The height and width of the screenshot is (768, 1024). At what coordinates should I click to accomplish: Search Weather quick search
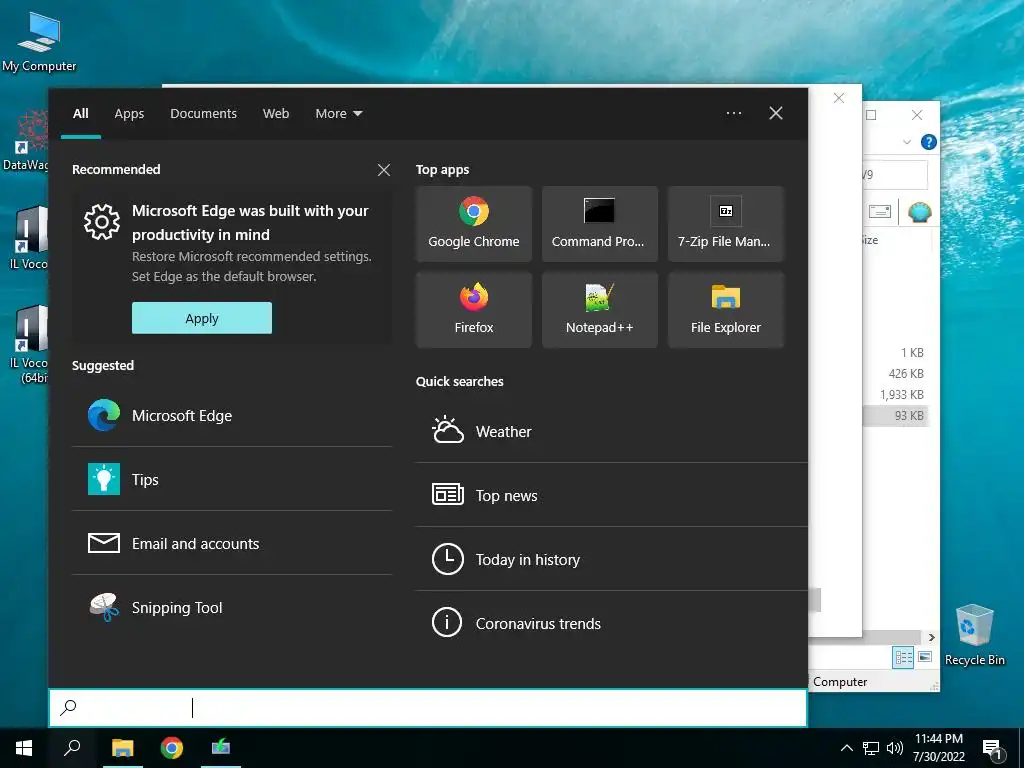[x=611, y=431]
